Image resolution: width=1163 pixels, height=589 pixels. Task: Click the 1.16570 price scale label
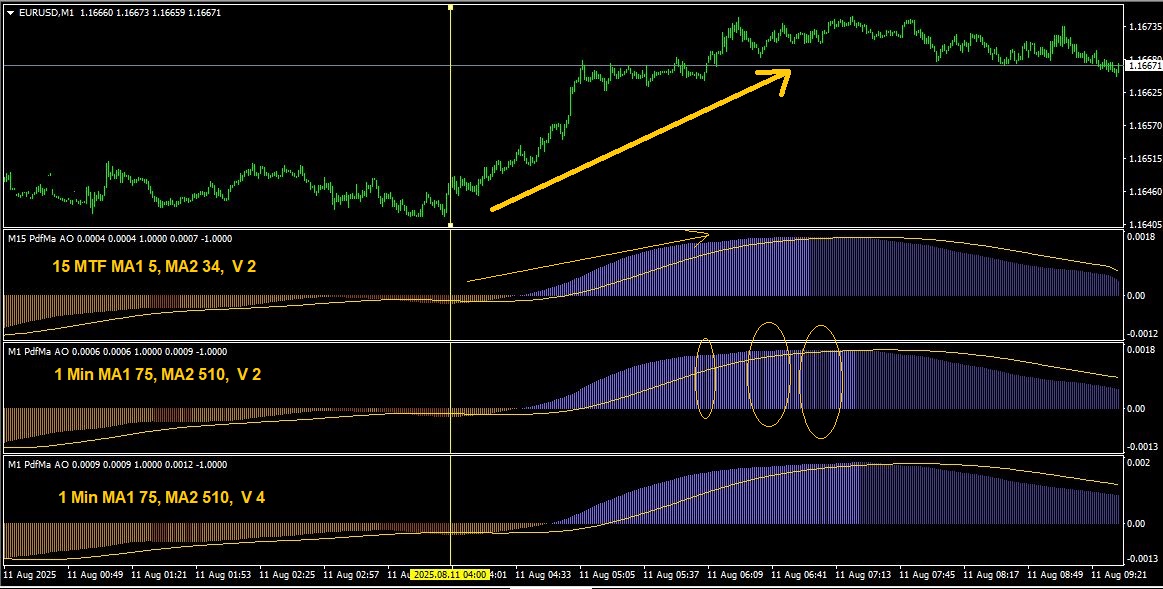(x=1145, y=126)
